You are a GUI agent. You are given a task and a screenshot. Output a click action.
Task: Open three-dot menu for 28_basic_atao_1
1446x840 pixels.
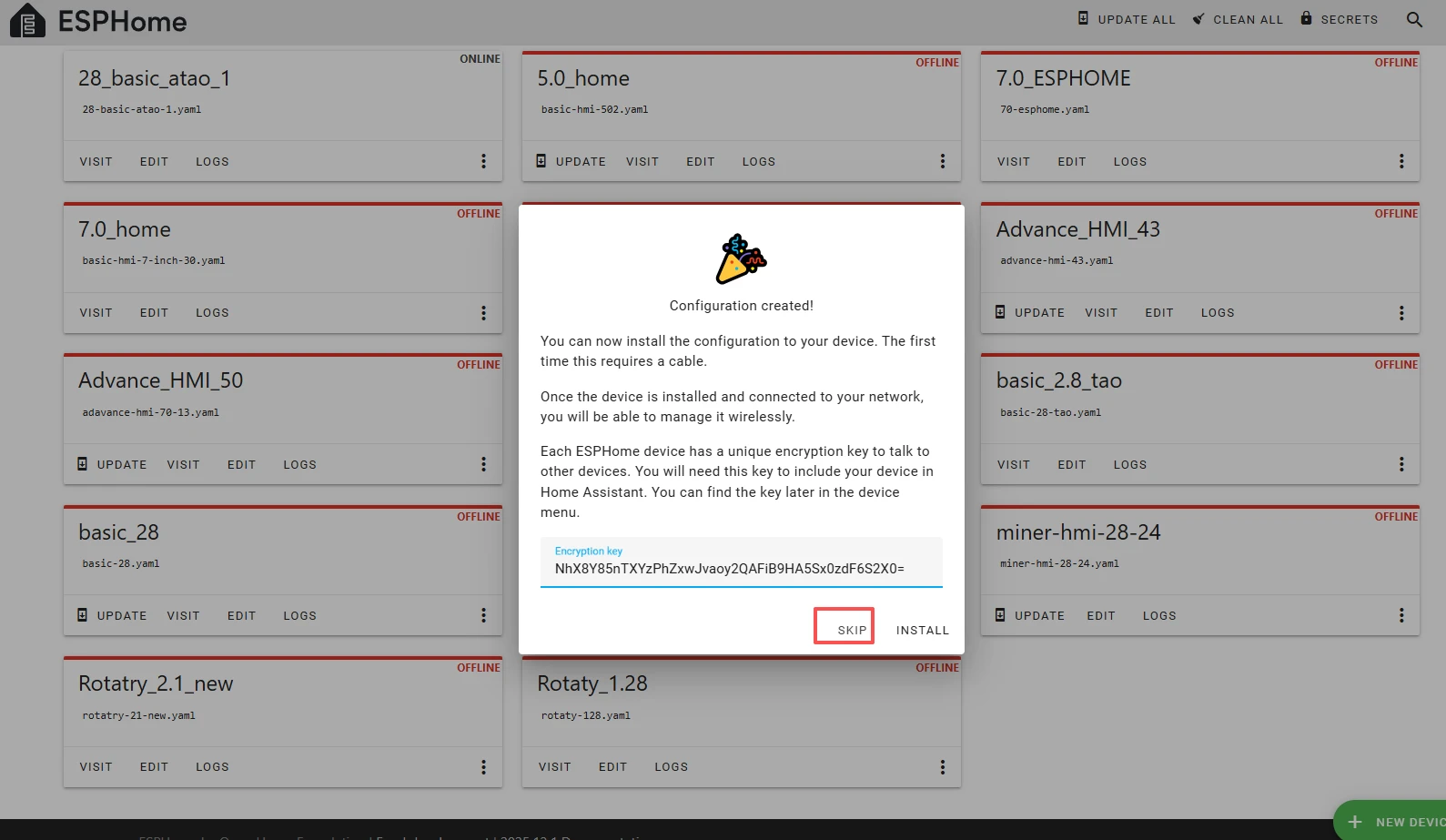[483, 161]
